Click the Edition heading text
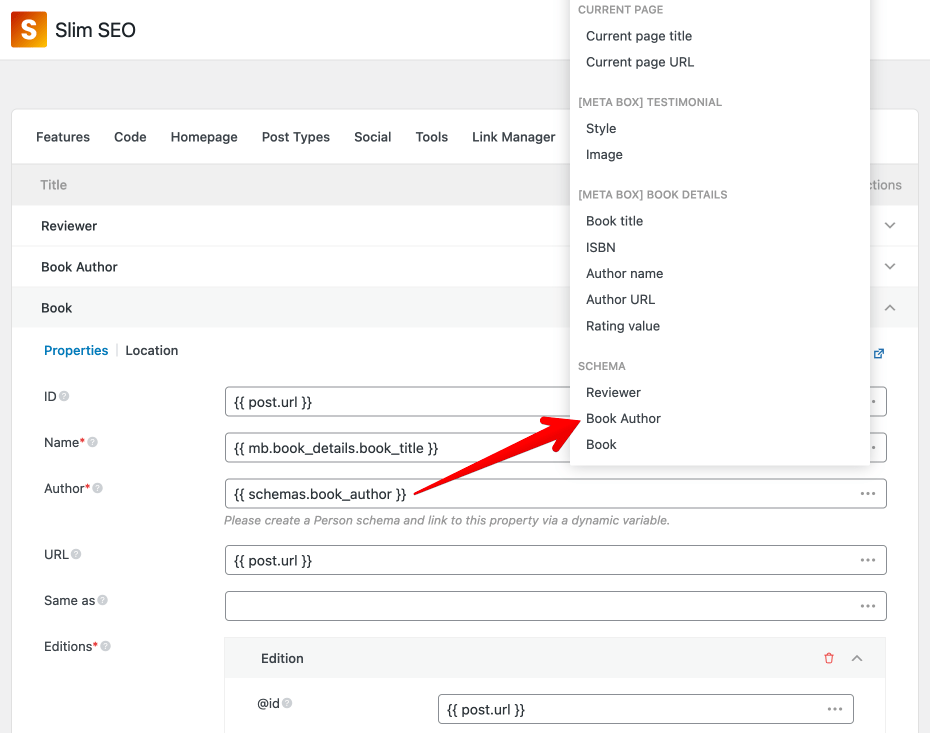This screenshot has height=733, width=930. tap(282, 658)
